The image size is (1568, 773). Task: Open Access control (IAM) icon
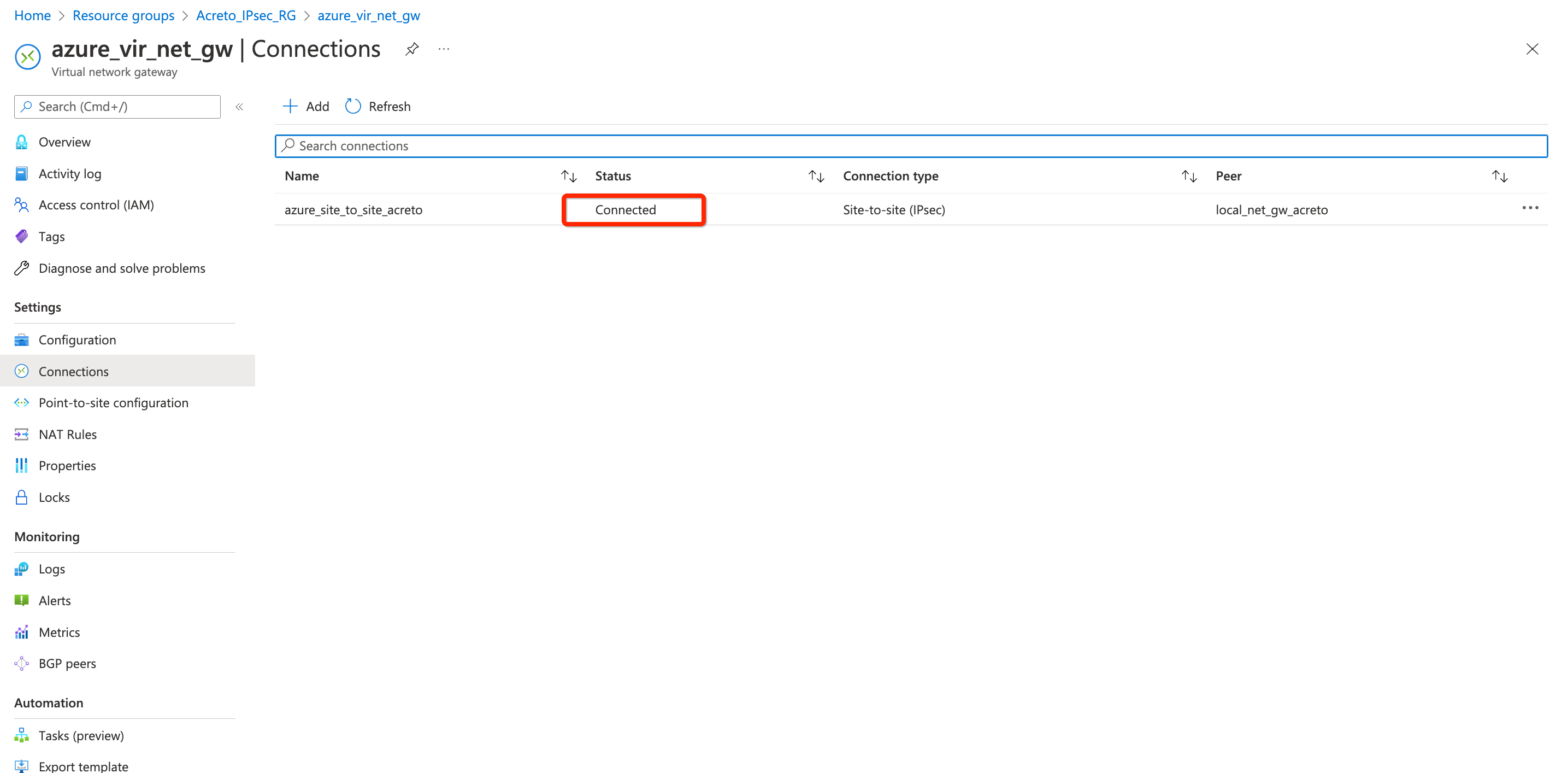pos(21,204)
